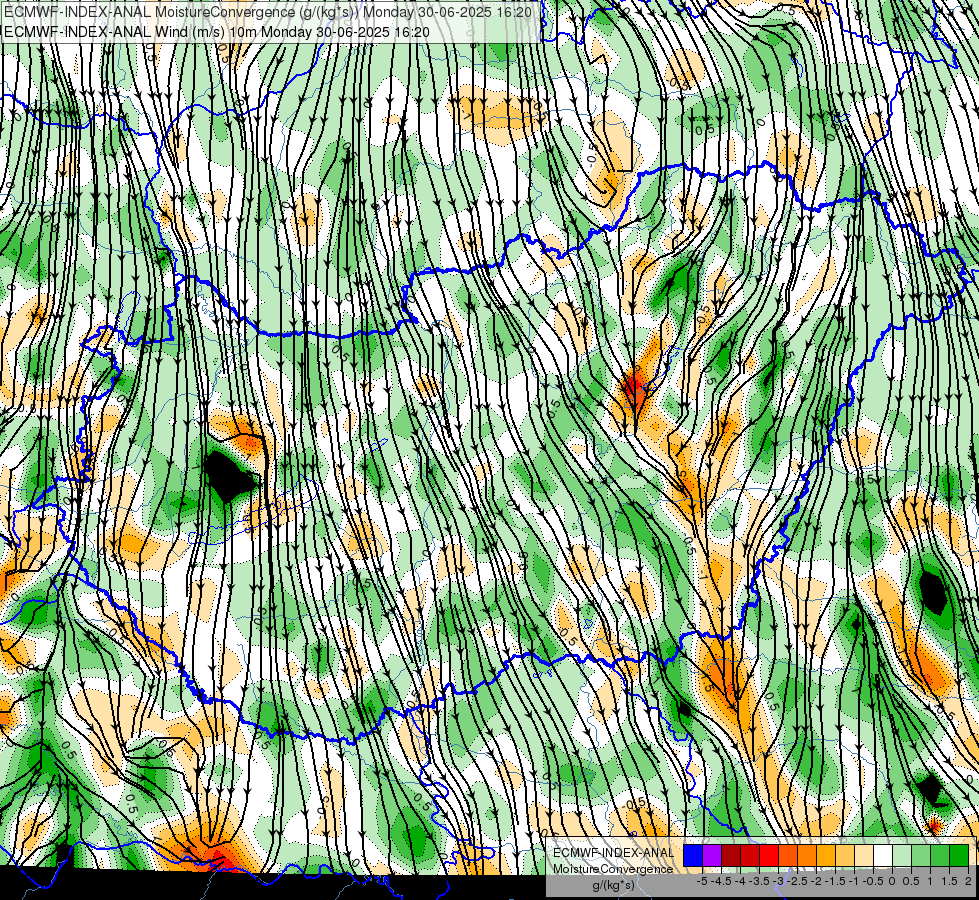Click the -3.5 tick label on the legend
979x900 pixels.
pos(759,881)
